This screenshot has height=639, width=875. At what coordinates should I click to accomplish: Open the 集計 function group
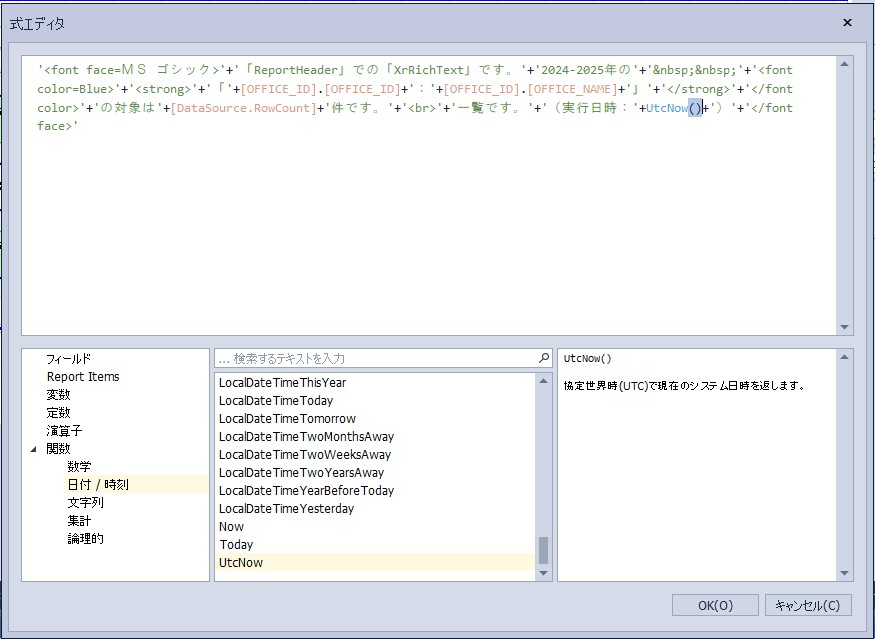click(x=79, y=521)
